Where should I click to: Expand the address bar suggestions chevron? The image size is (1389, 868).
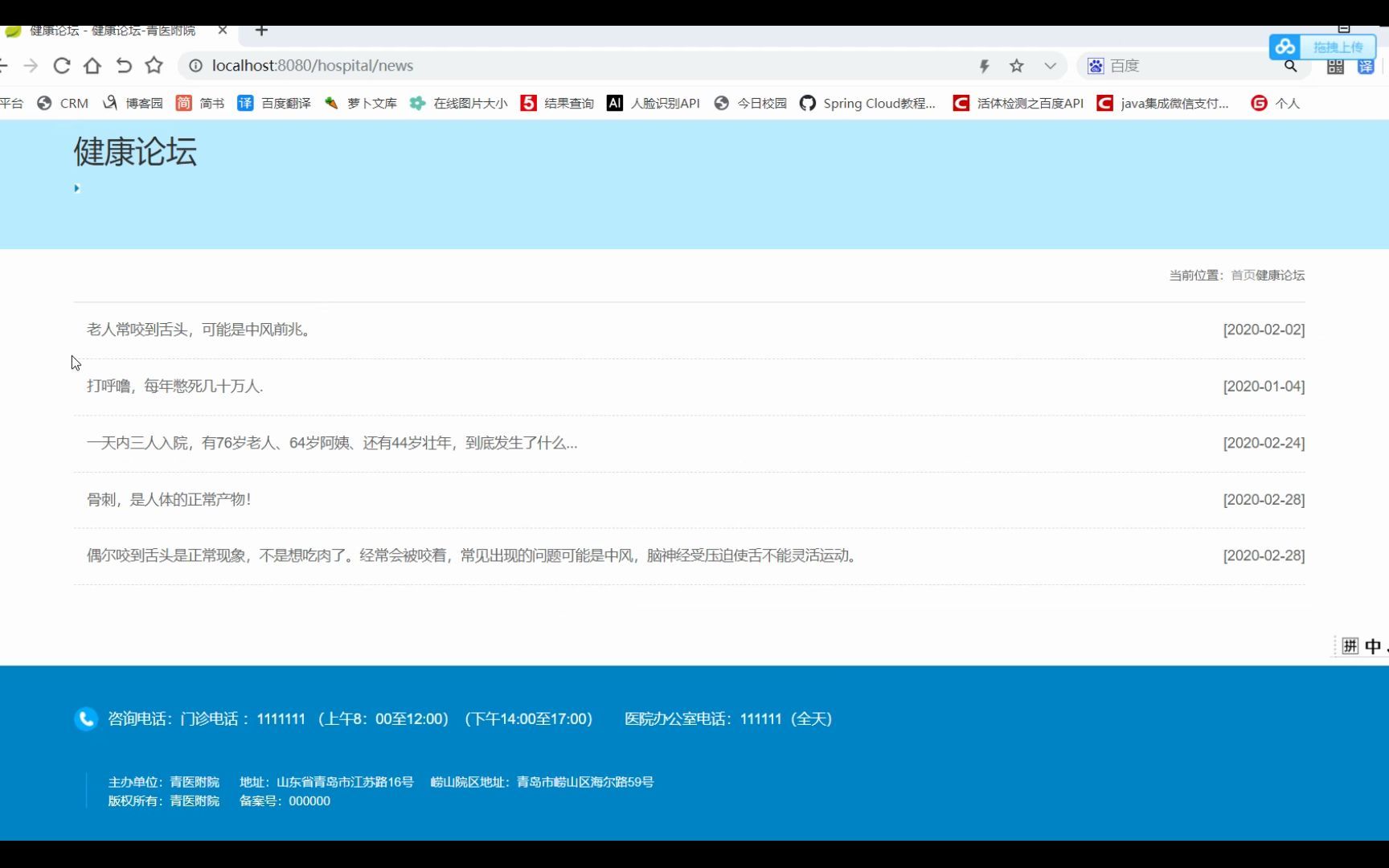point(1050,66)
